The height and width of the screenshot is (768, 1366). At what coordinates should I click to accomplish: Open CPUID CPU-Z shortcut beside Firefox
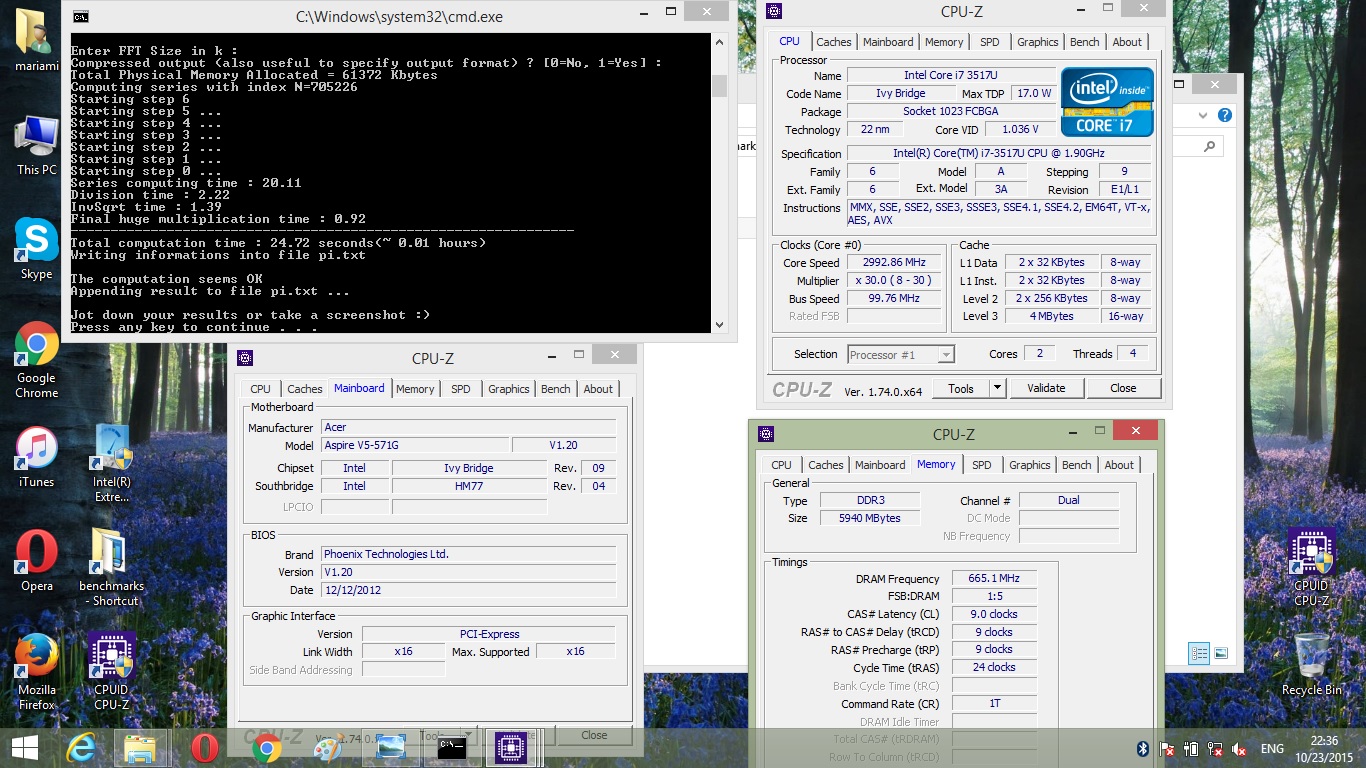pos(111,672)
